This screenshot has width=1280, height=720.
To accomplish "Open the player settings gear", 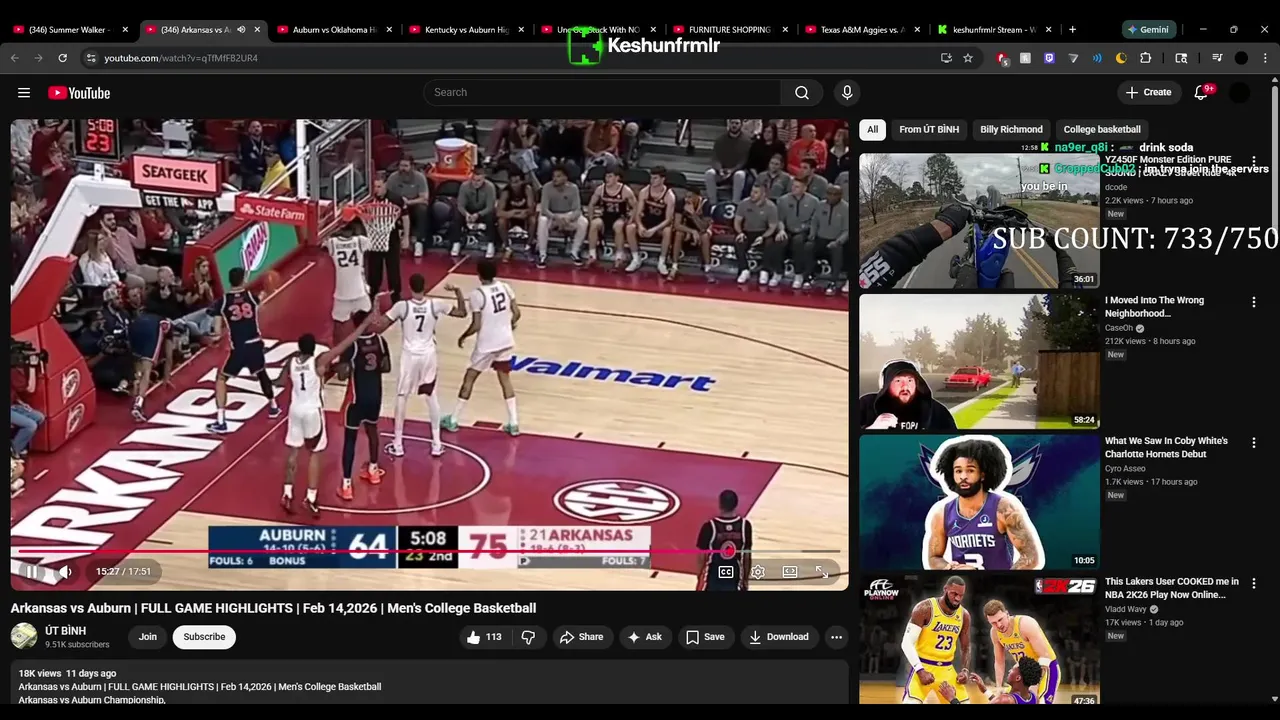I will [x=758, y=572].
